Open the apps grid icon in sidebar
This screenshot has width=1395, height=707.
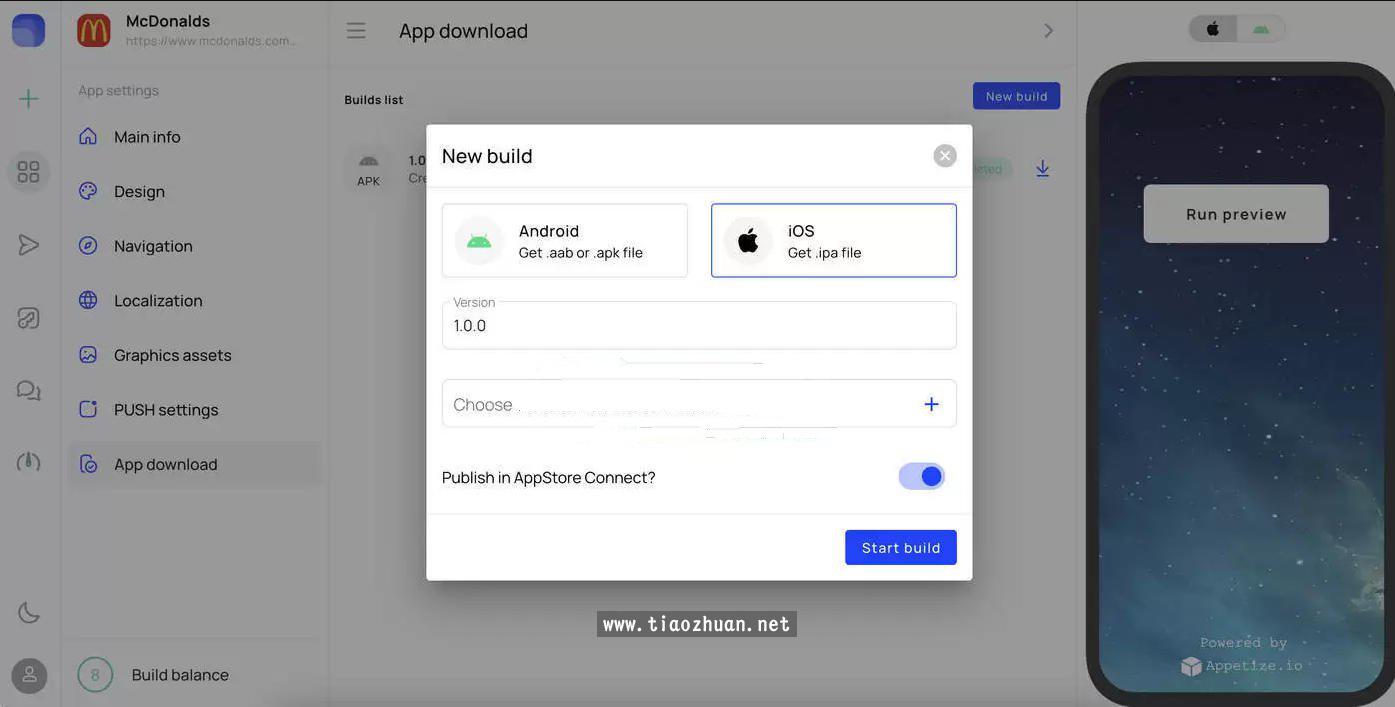point(29,172)
